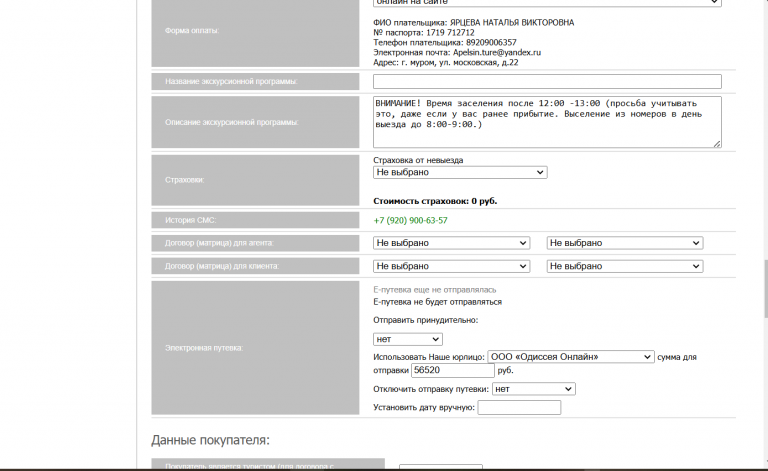Image resolution: width=768 pixels, height=471 pixels.
Task: Click the excursion program name input field
Action: pyautogui.click(x=547, y=81)
